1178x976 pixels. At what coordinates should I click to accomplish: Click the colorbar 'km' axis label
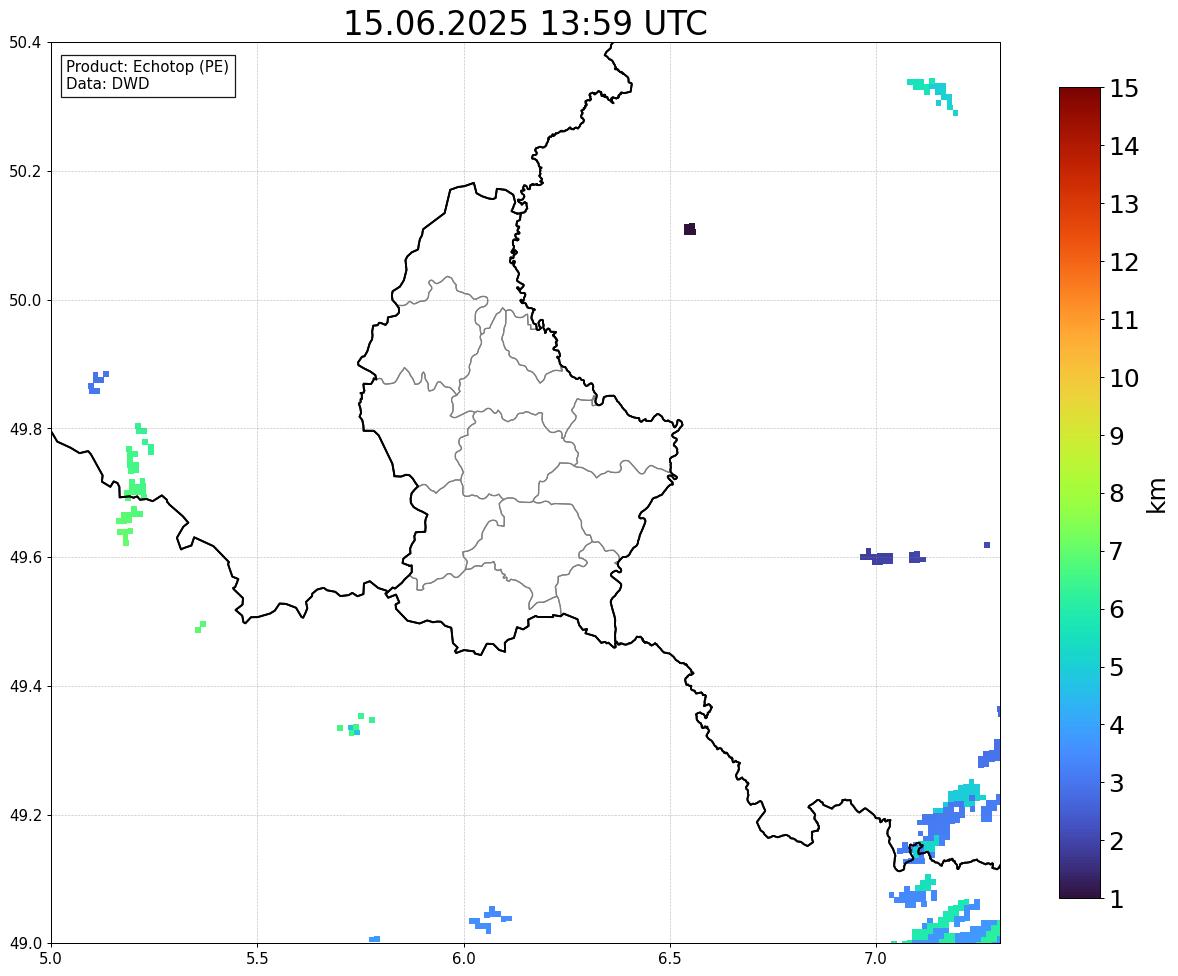(1157, 495)
